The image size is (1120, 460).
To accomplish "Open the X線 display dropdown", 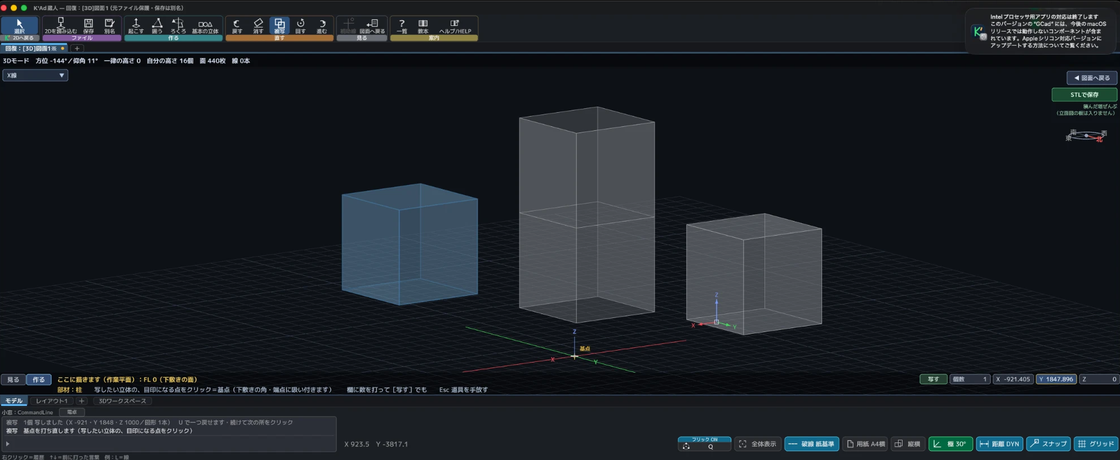I will [35, 75].
